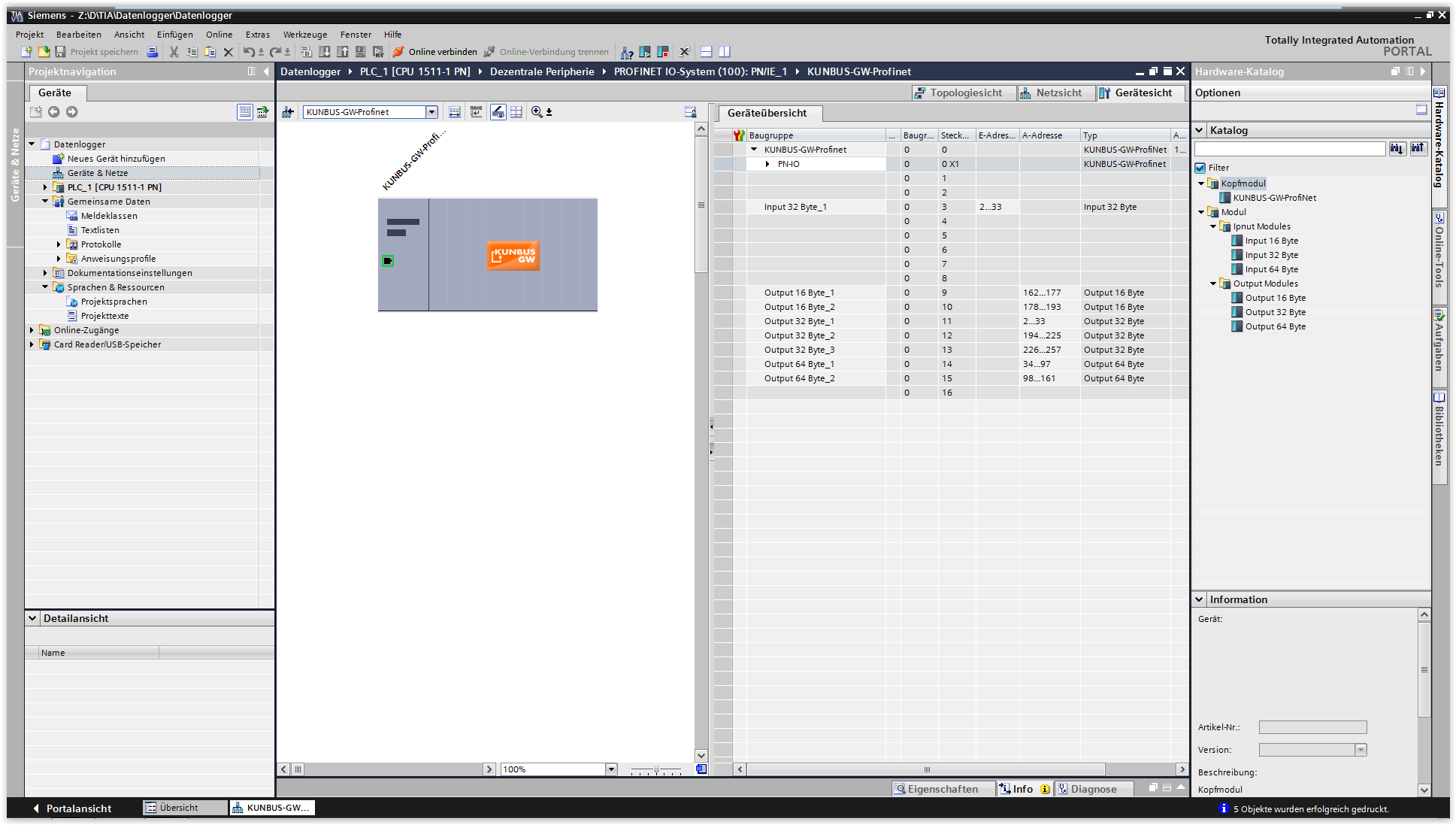Collapse the Projektnavigation panel arrow
The image size is (1456, 825).
tap(266, 71)
